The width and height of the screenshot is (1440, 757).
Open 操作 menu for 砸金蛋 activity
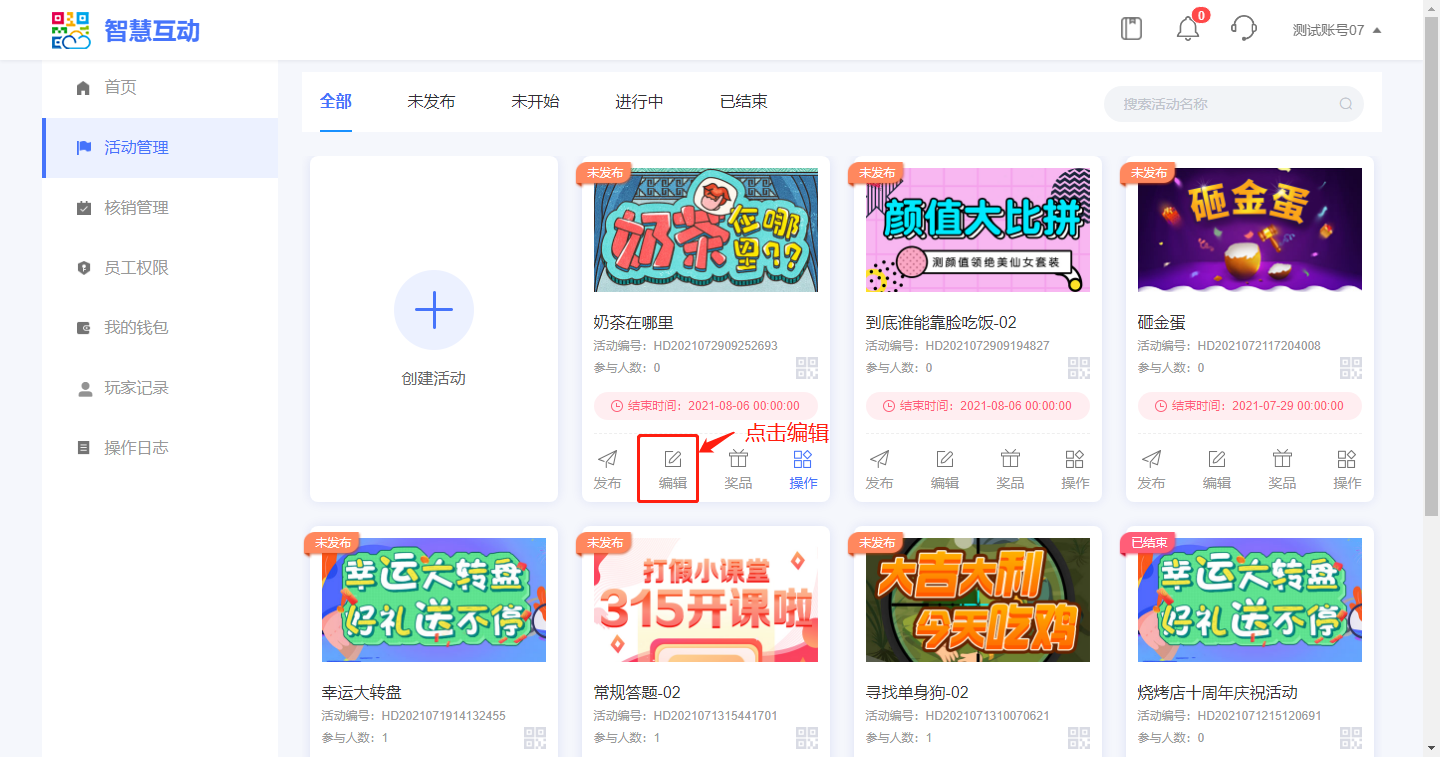(1347, 469)
